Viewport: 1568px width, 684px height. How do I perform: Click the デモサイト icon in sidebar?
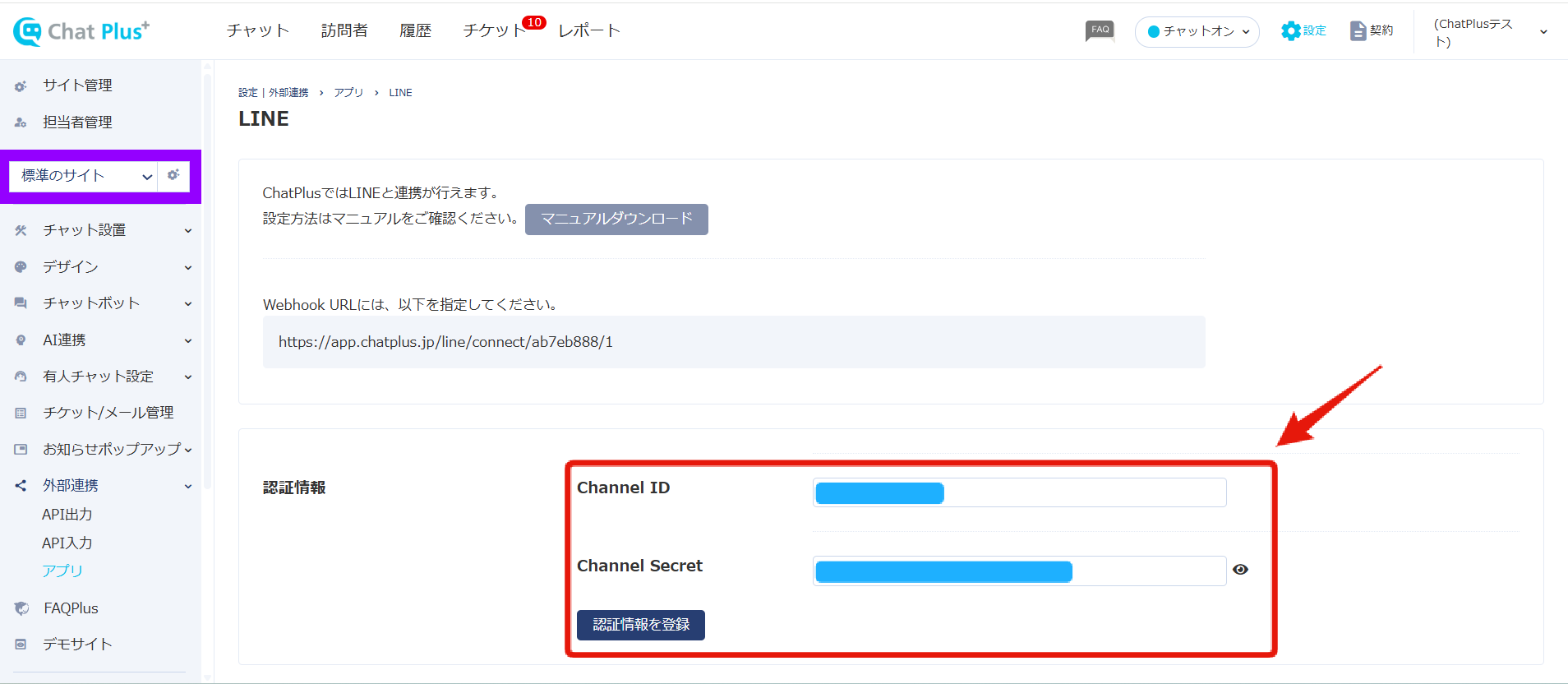click(x=21, y=645)
